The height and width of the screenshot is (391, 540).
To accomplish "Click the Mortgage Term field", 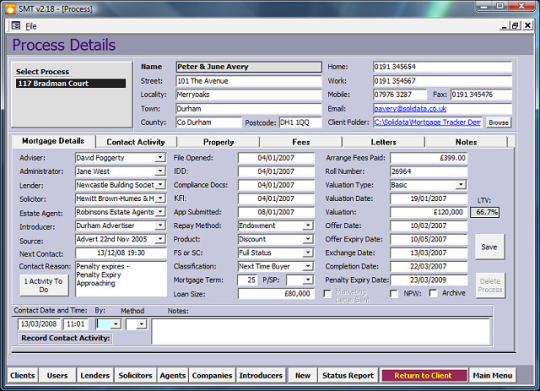I will [x=247, y=280].
